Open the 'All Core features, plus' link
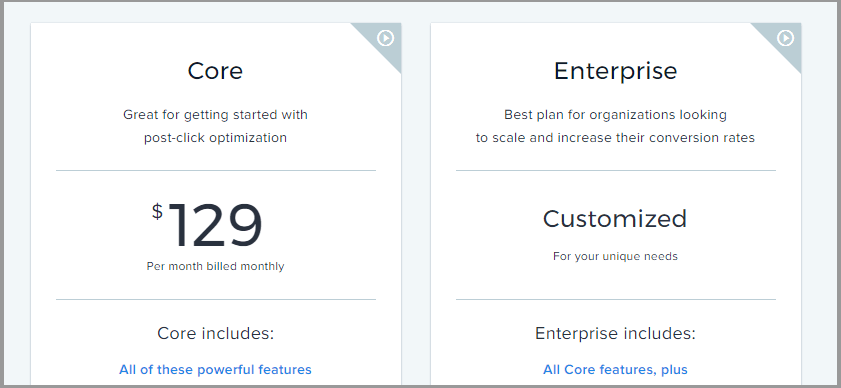 click(x=615, y=370)
